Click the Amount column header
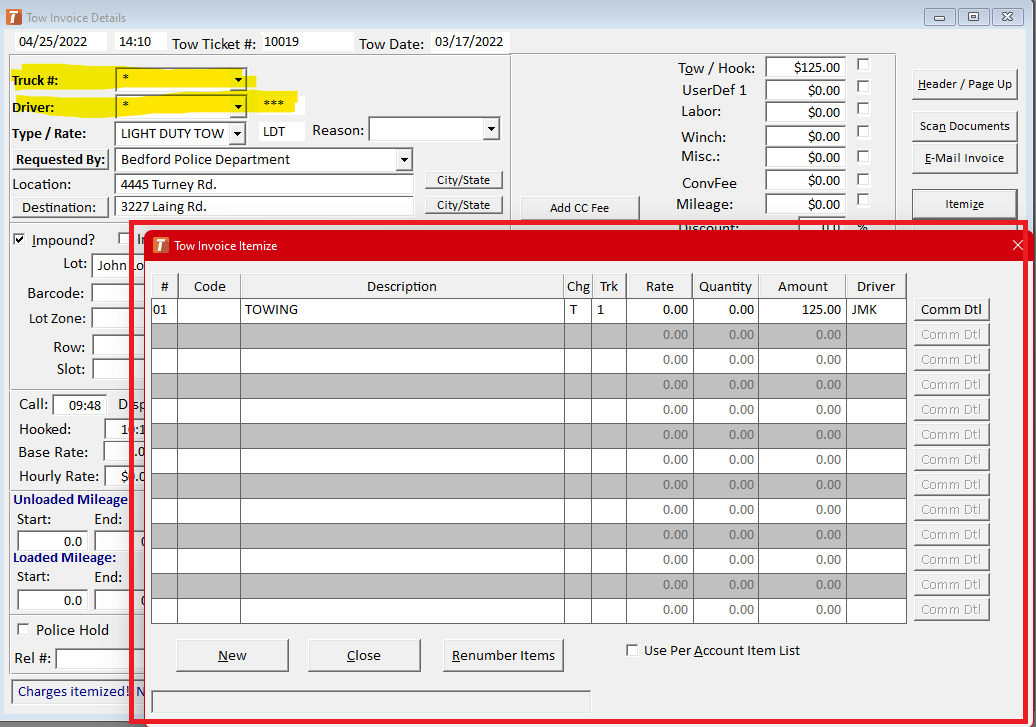1036x727 pixels. (x=802, y=286)
